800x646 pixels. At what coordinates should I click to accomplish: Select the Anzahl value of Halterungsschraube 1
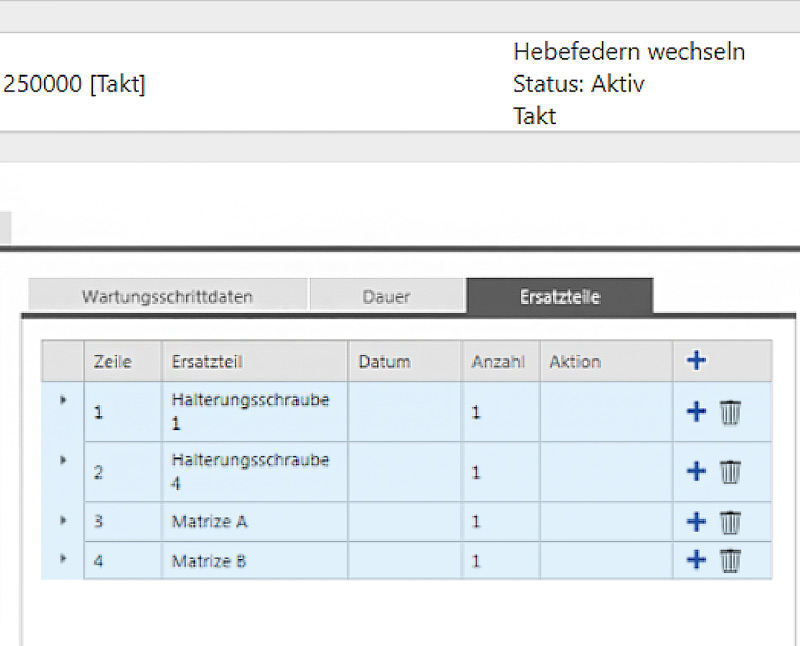coord(498,410)
